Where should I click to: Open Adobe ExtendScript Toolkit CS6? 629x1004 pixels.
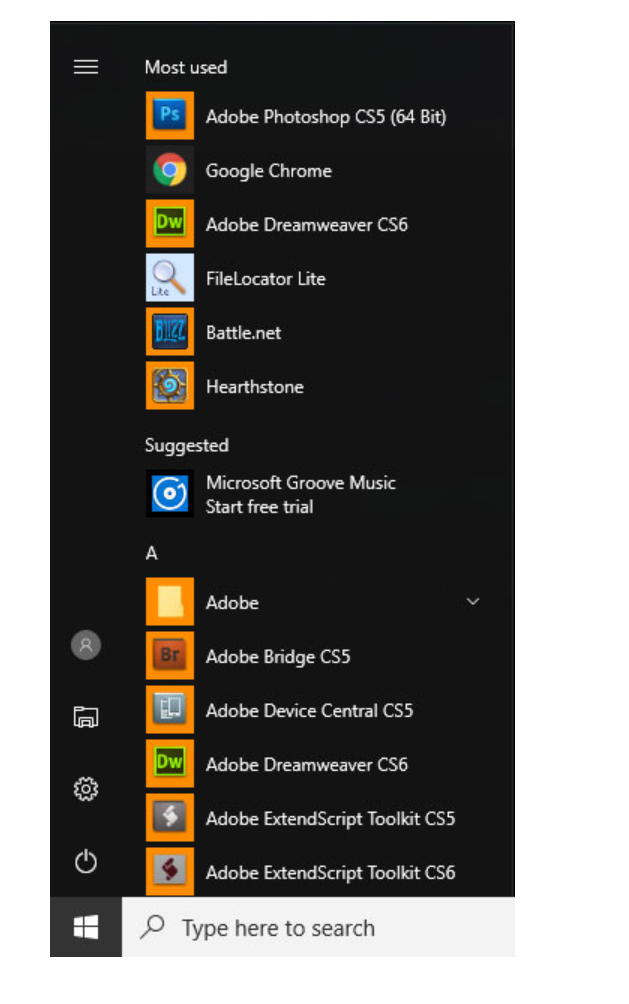(329, 873)
